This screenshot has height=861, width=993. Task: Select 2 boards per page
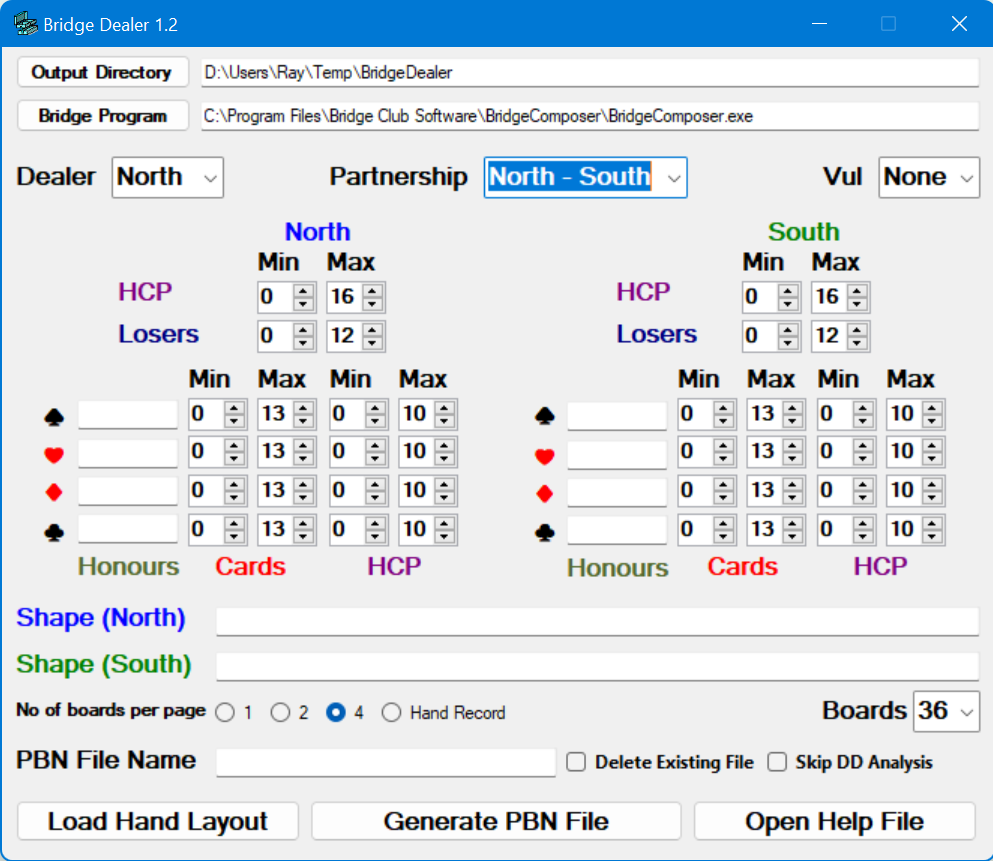tap(280, 712)
